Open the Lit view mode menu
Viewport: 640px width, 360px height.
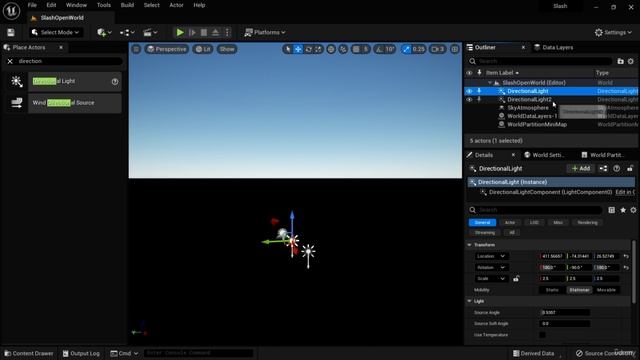click(x=203, y=49)
